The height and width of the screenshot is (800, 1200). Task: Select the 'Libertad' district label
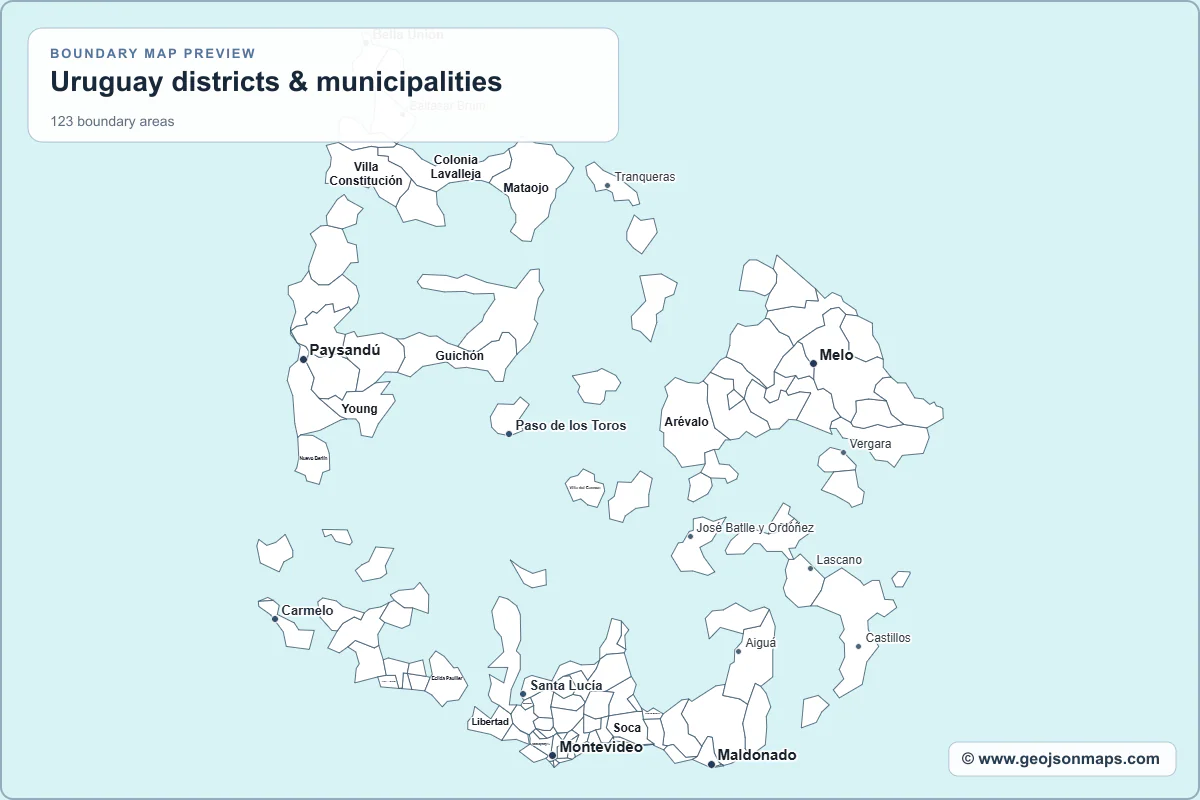click(x=490, y=721)
